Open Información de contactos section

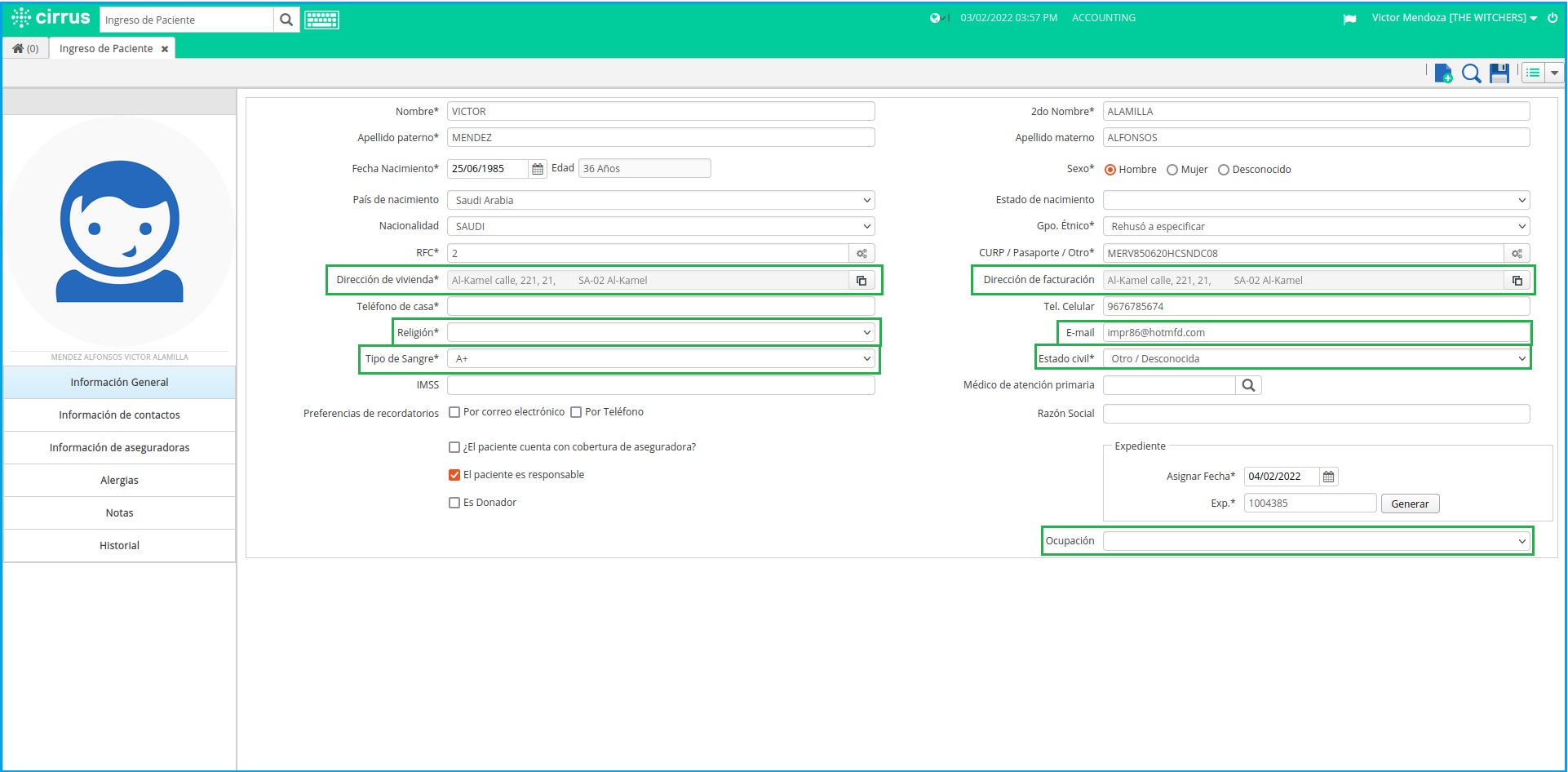click(119, 415)
